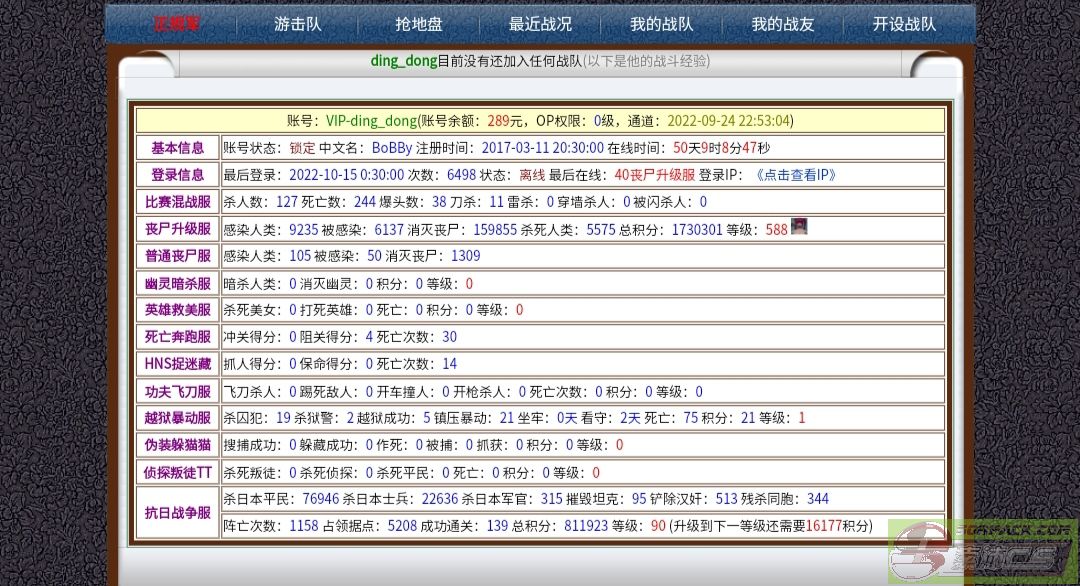
Task: Click the 消灭丧尸 value 1309
Action: (466, 256)
